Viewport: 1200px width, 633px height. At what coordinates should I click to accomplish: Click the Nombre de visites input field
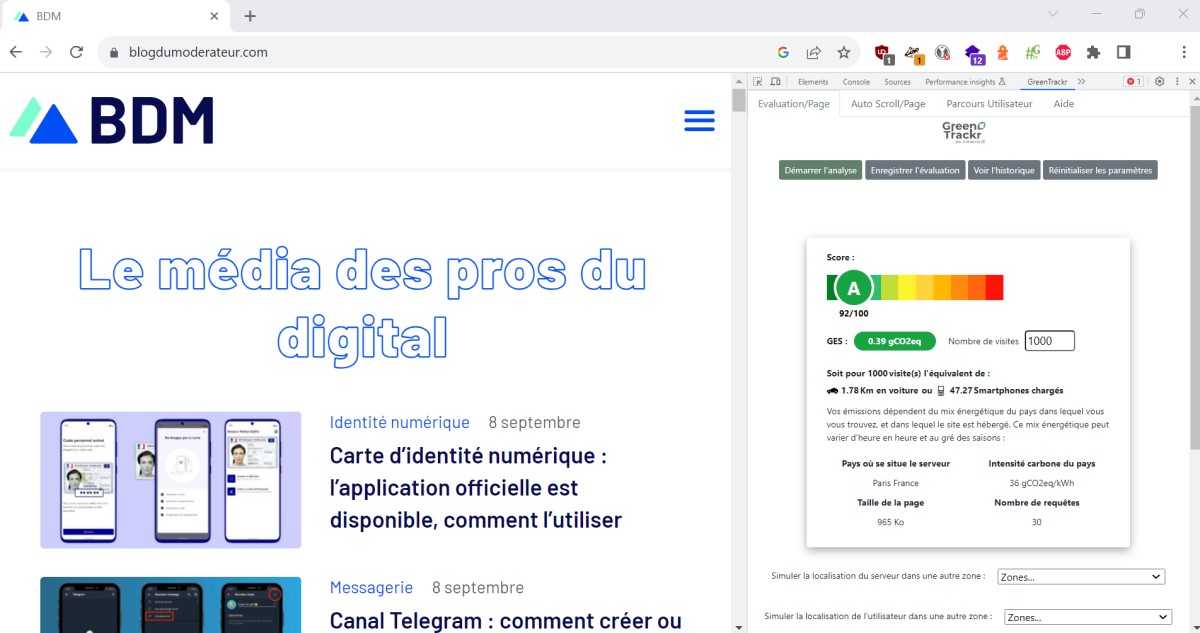[x=1050, y=341]
